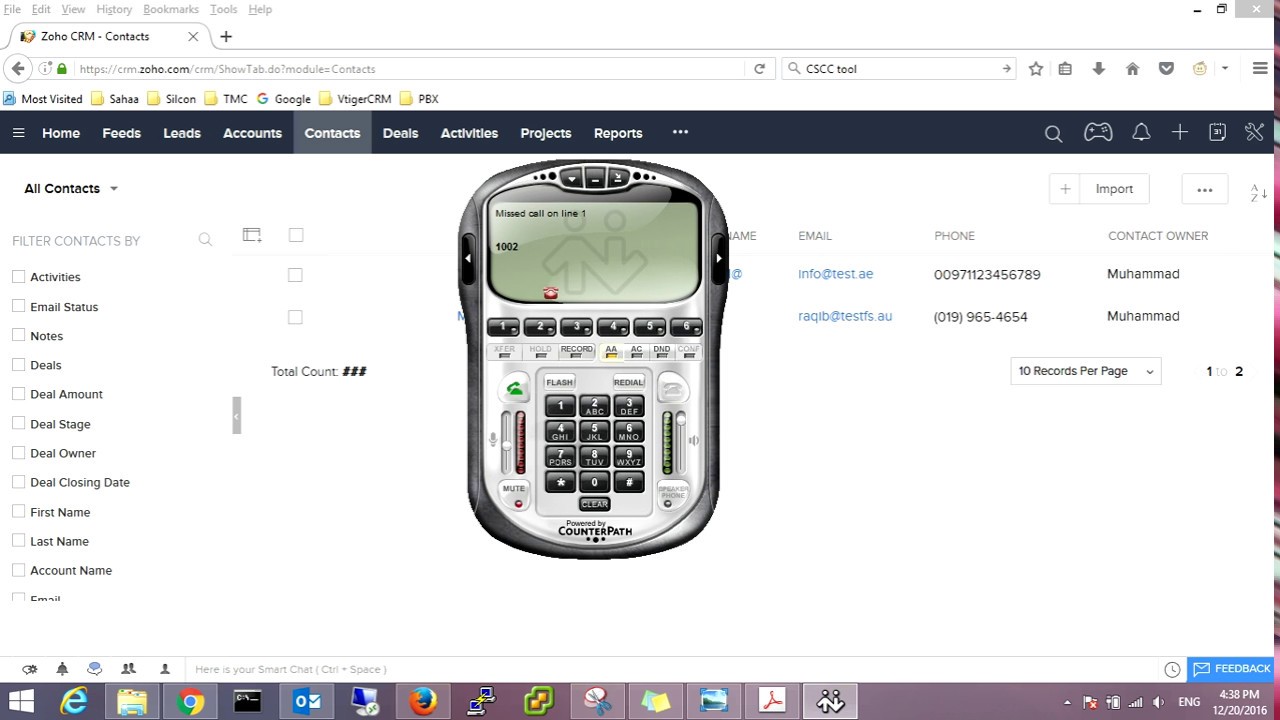The width and height of the screenshot is (1280, 720).
Task: Toggle MUTE on the softphone
Action: point(514,495)
